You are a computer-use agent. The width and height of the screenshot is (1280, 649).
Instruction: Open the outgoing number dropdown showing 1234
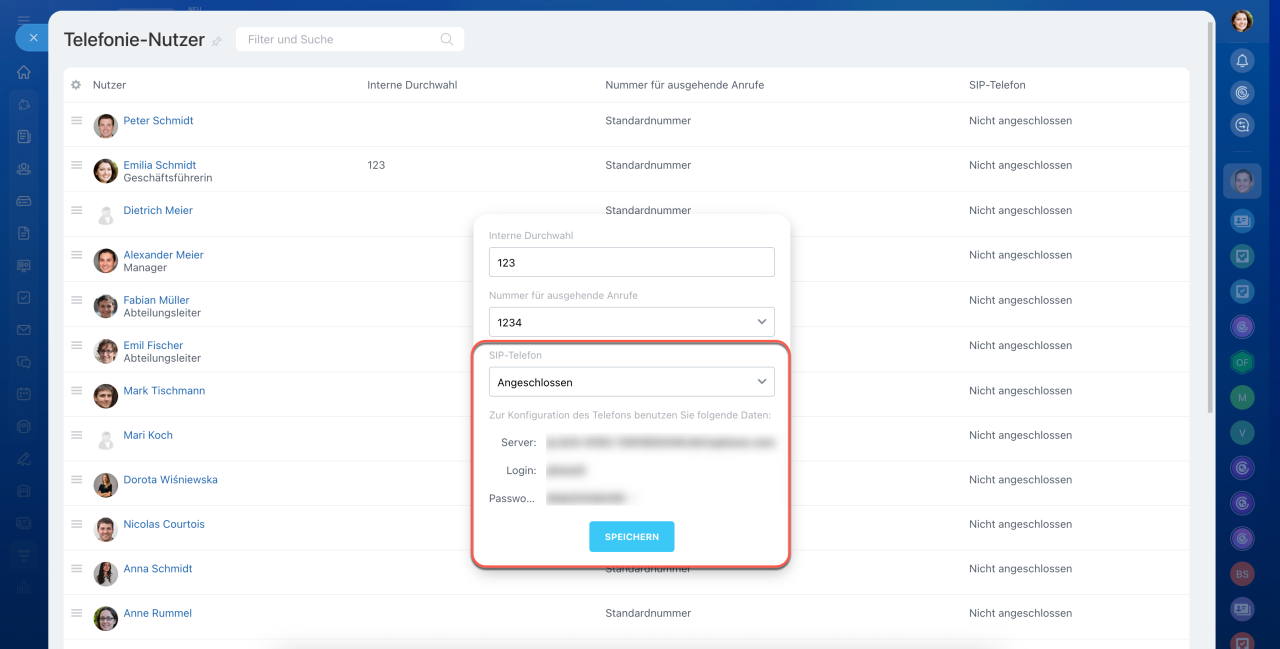(631, 322)
